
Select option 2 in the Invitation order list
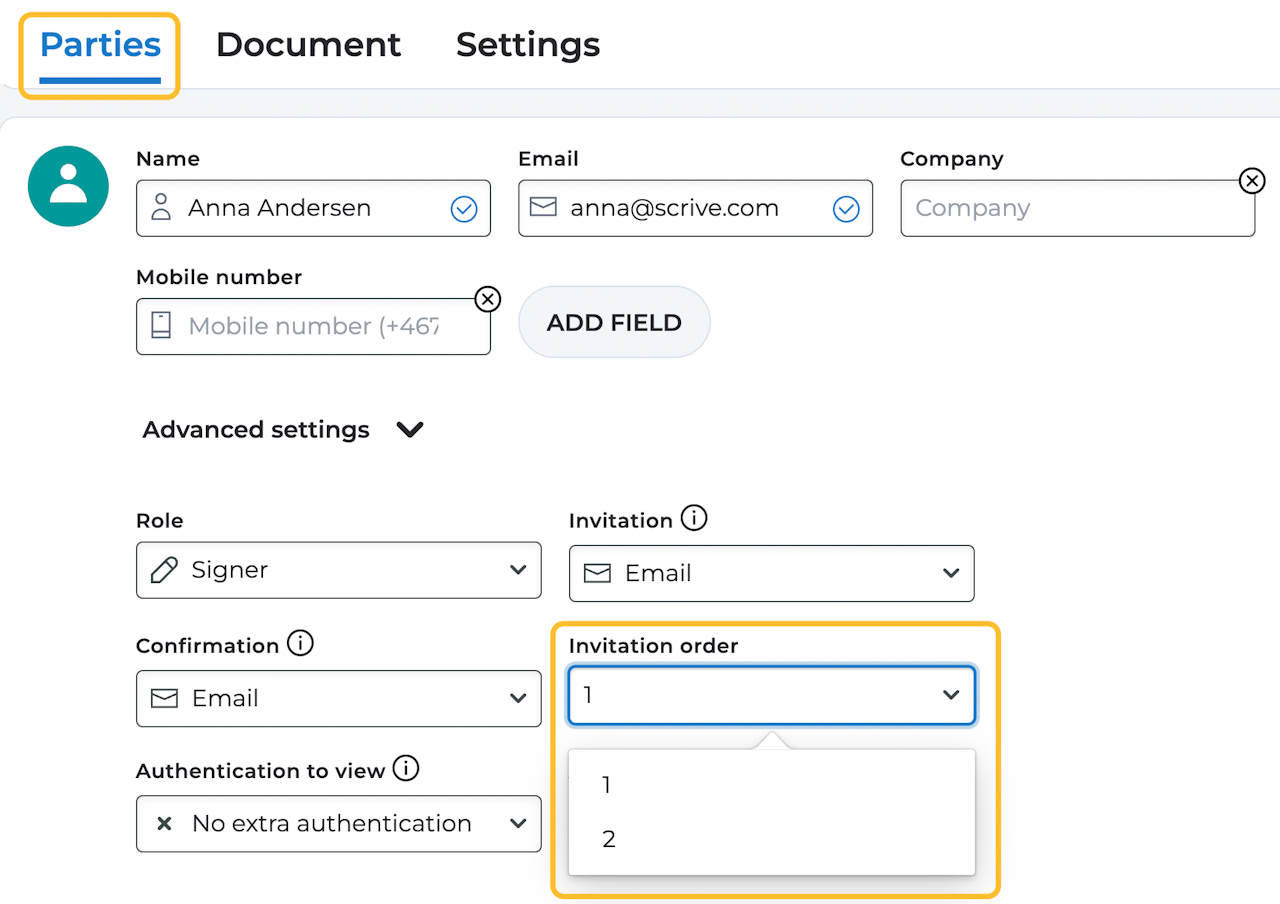[609, 839]
